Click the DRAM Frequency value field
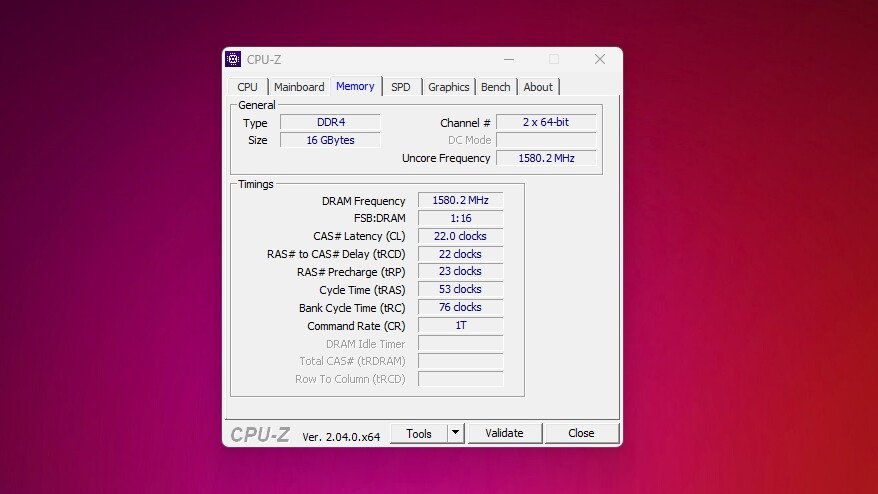The width and height of the screenshot is (878, 494). [460, 201]
